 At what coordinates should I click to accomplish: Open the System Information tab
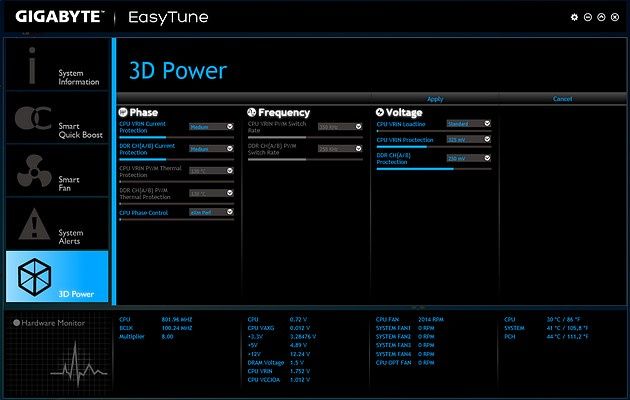coord(57,64)
